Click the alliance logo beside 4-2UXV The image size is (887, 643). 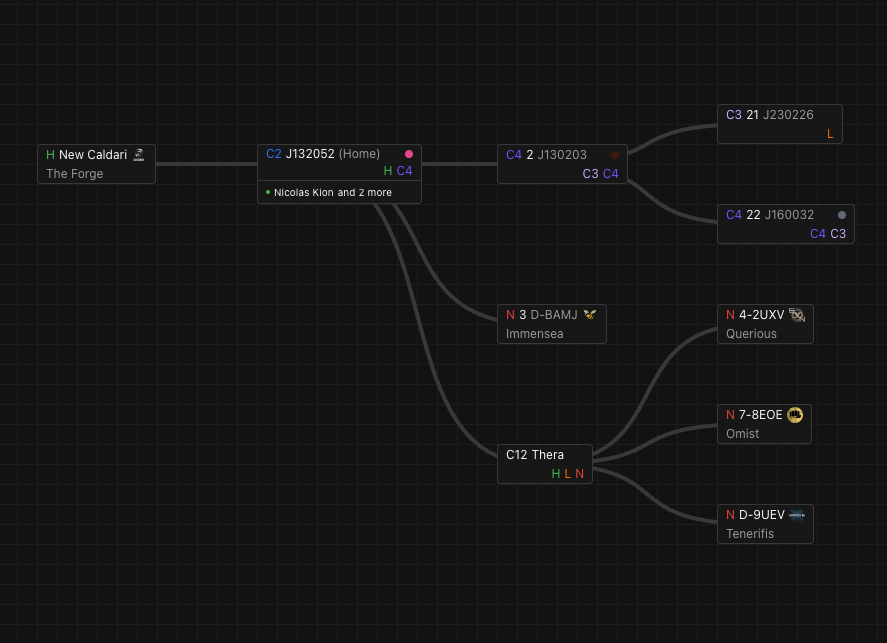point(797,314)
